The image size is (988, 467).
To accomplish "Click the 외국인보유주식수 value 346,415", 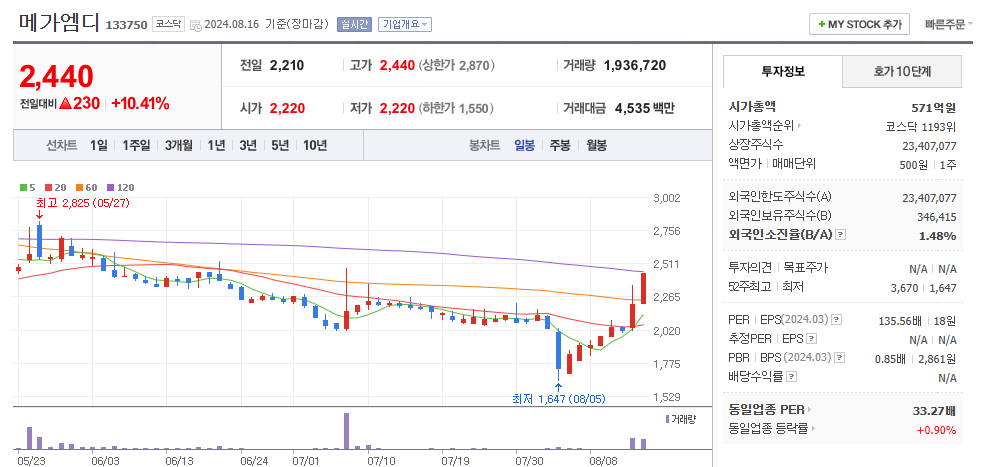I will tap(935, 217).
